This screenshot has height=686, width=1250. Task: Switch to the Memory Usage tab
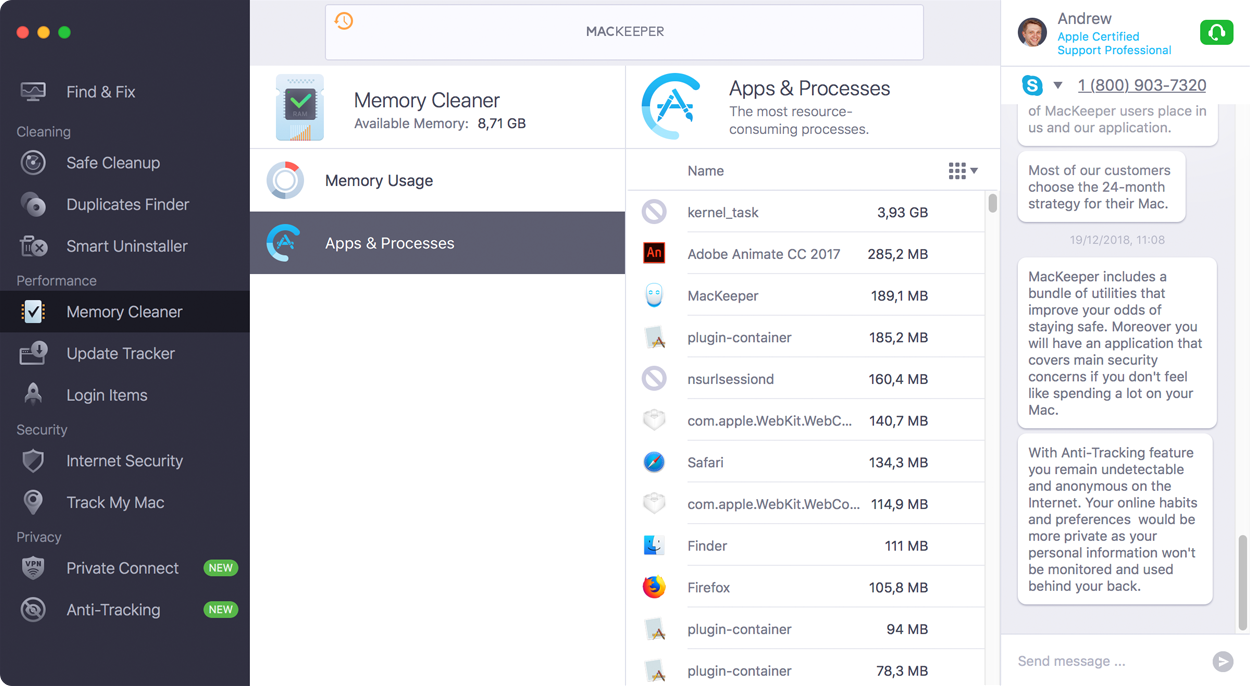click(x=438, y=181)
